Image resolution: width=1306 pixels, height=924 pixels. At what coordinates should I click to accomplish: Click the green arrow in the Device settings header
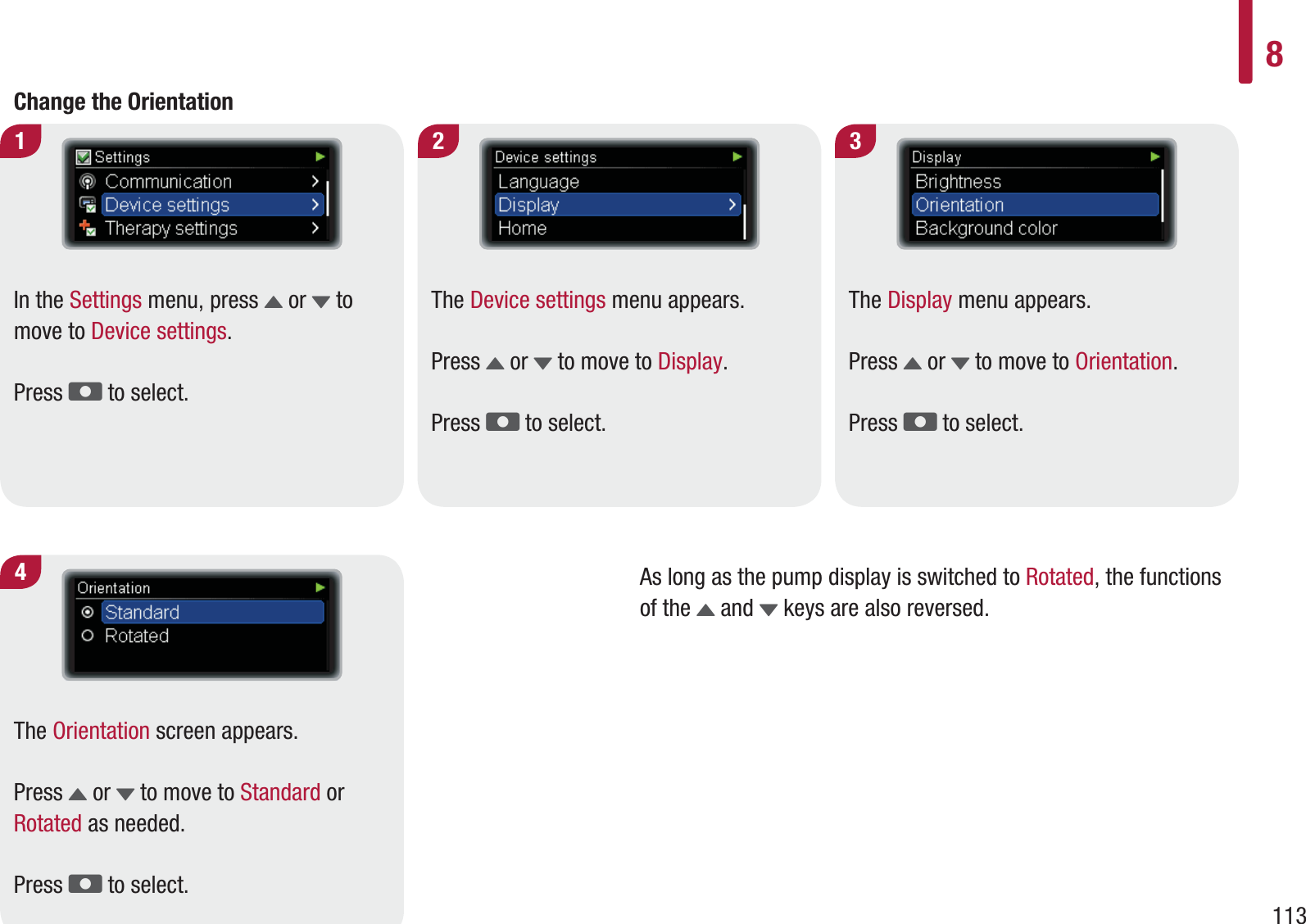(737, 156)
